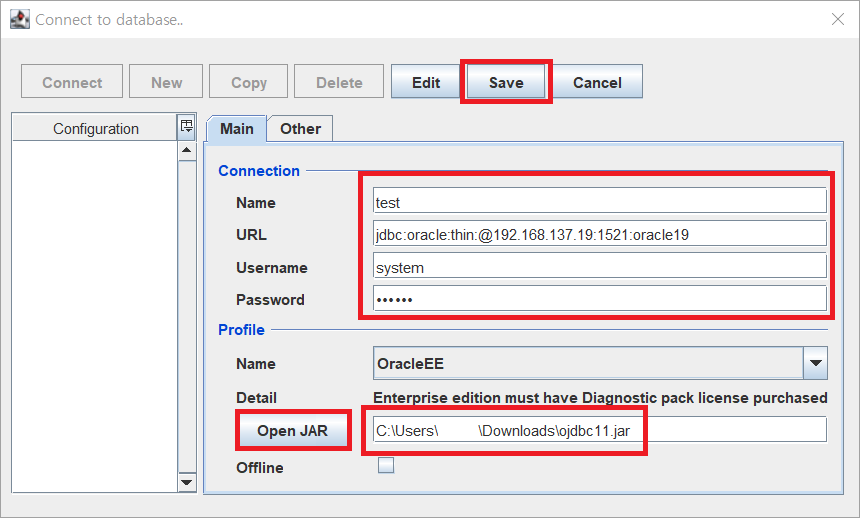Click the Connect button
Screen dimensions: 860x518
coord(72,82)
